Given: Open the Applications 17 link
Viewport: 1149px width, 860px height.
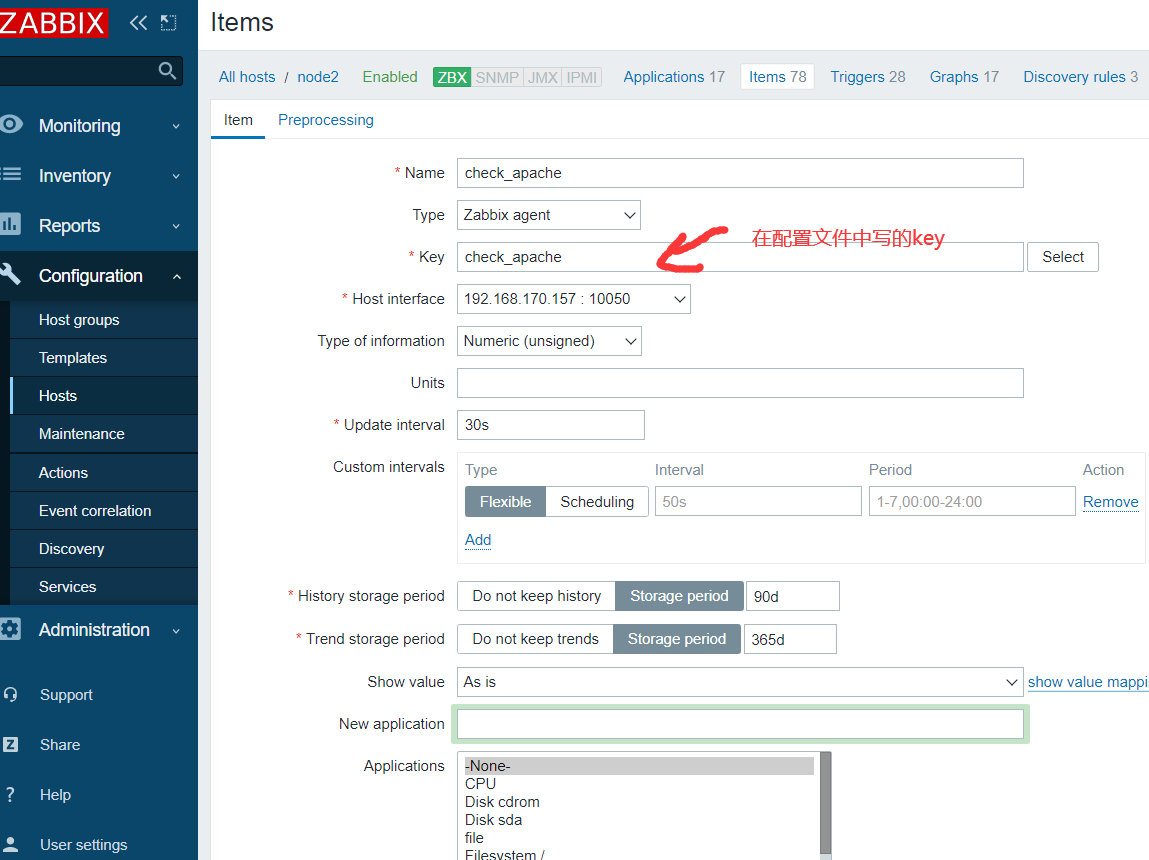Looking at the screenshot, I should 674,77.
